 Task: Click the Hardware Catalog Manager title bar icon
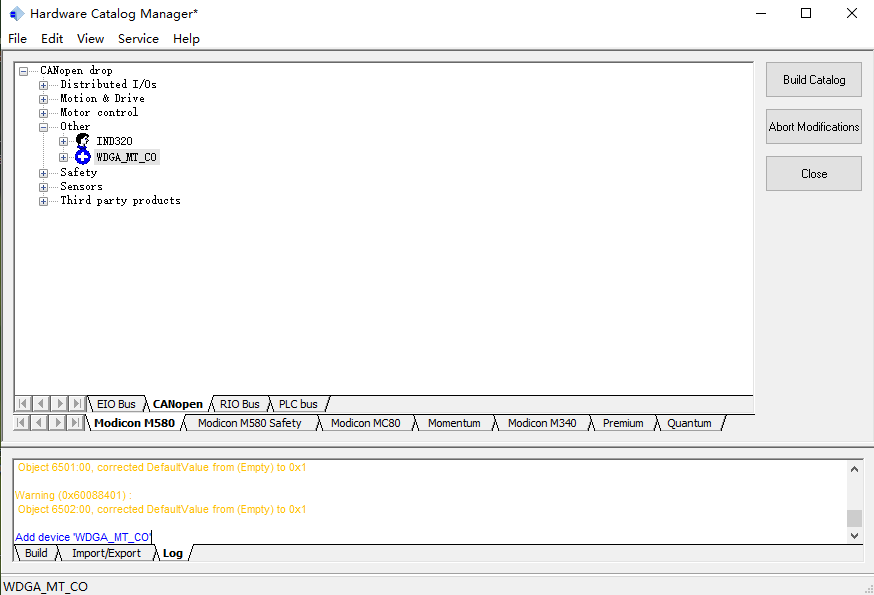(17, 13)
